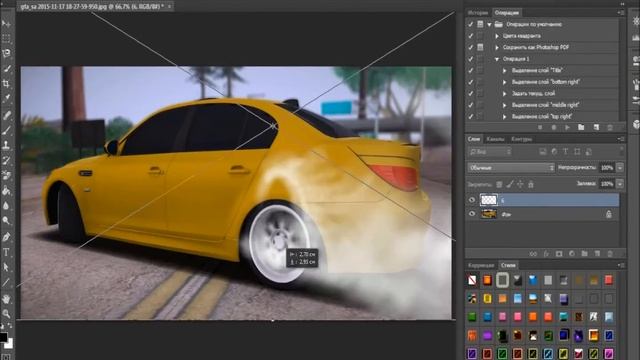This screenshot has width=640, height=360.
Task: Toggle checkmark for Операции по умолчанию set
Action: coord(471,24)
